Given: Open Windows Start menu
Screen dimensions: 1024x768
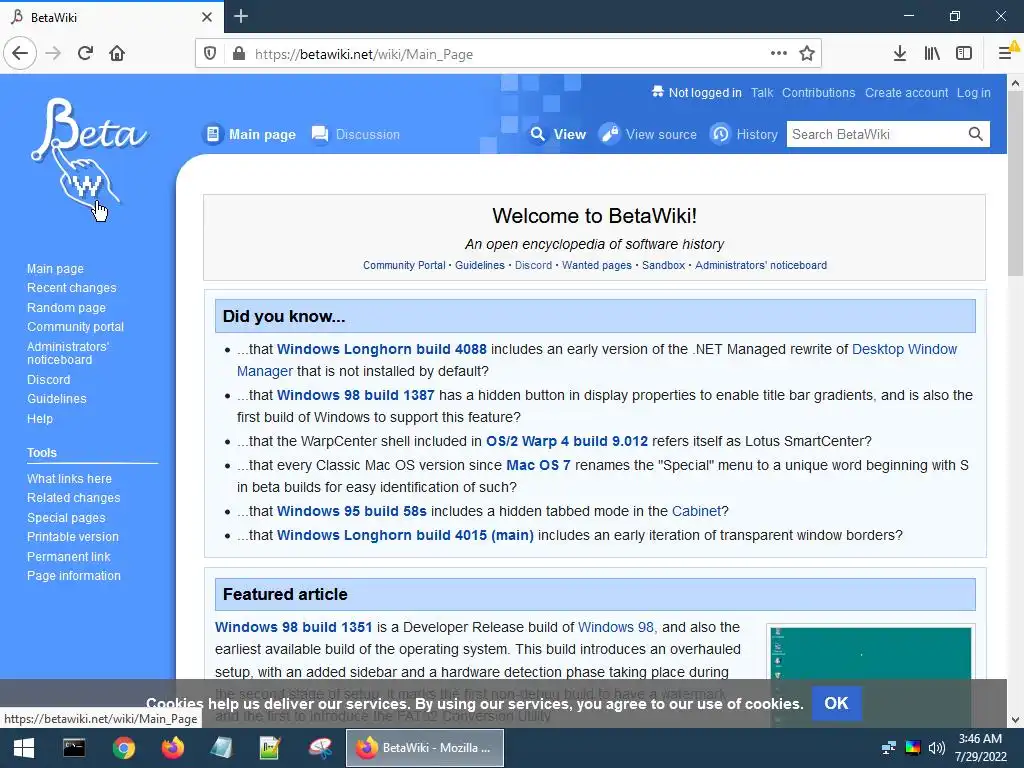Looking at the screenshot, I should pyautogui.click(x=24, y=748).
